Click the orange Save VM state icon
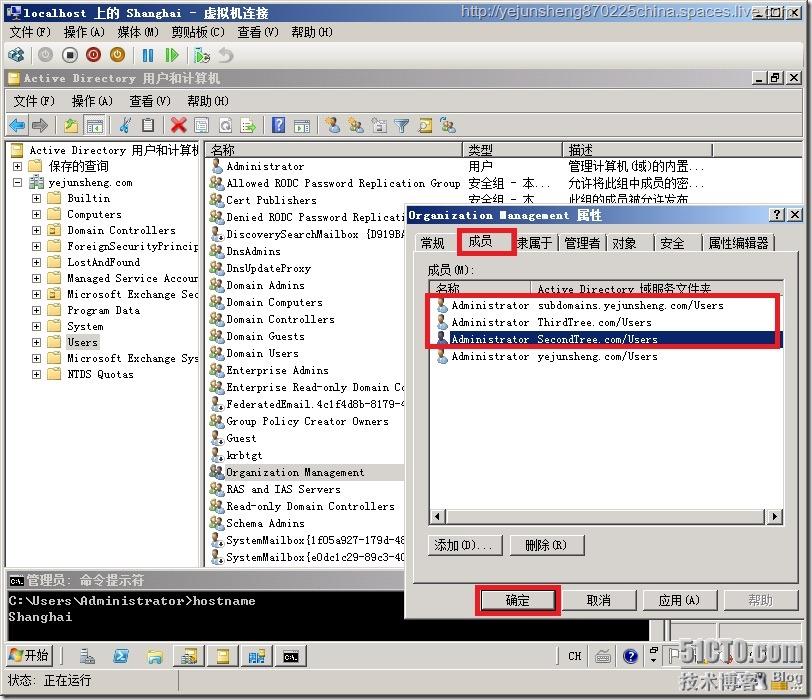The height and width of the screenshot is (700, 812). (118, 55)
